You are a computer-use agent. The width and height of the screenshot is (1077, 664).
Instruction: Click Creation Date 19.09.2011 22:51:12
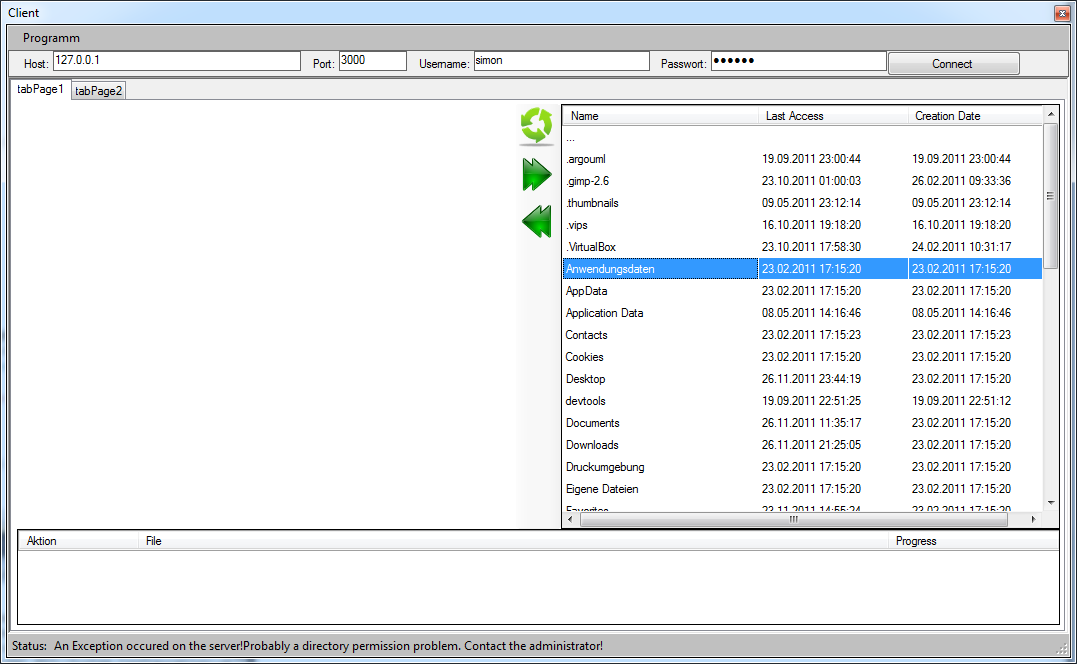pos(962,400)
